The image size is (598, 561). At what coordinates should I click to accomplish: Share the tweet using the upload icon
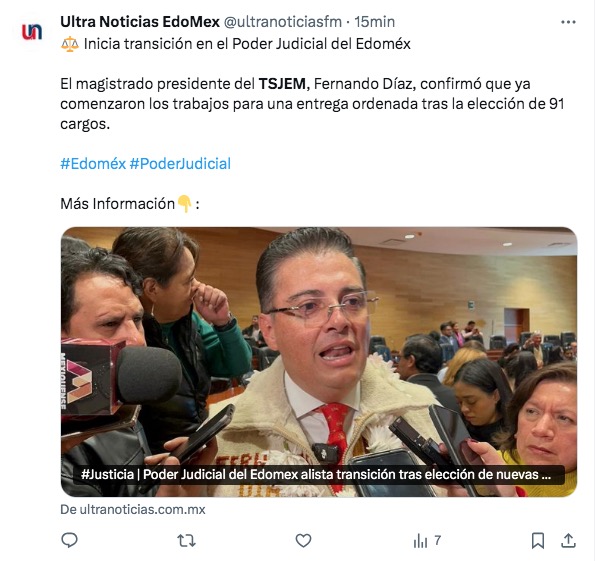click(568, 540)
